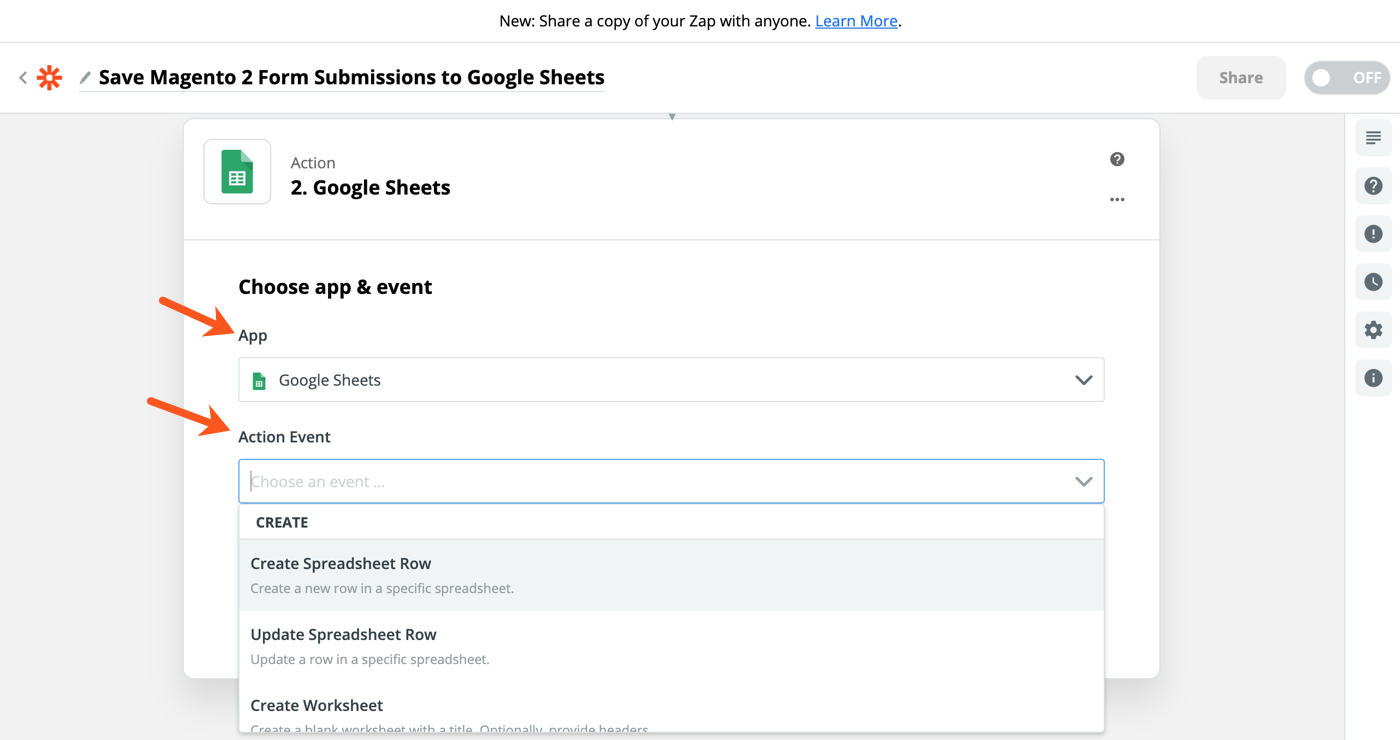Click the Google Sheets app icon
This screenshot has width=1400, height=740.
[237, 171]
